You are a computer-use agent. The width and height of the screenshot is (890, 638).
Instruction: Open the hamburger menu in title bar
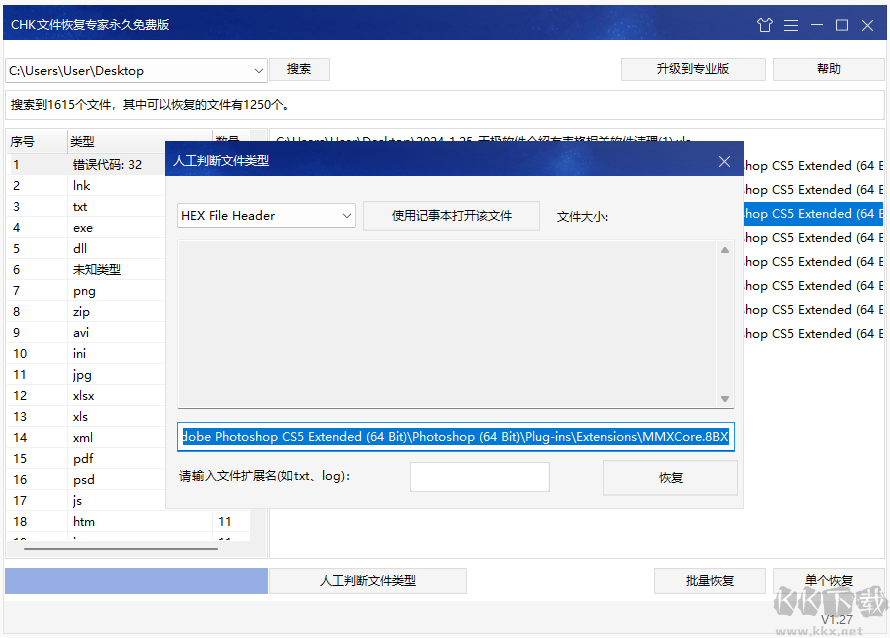791,25
